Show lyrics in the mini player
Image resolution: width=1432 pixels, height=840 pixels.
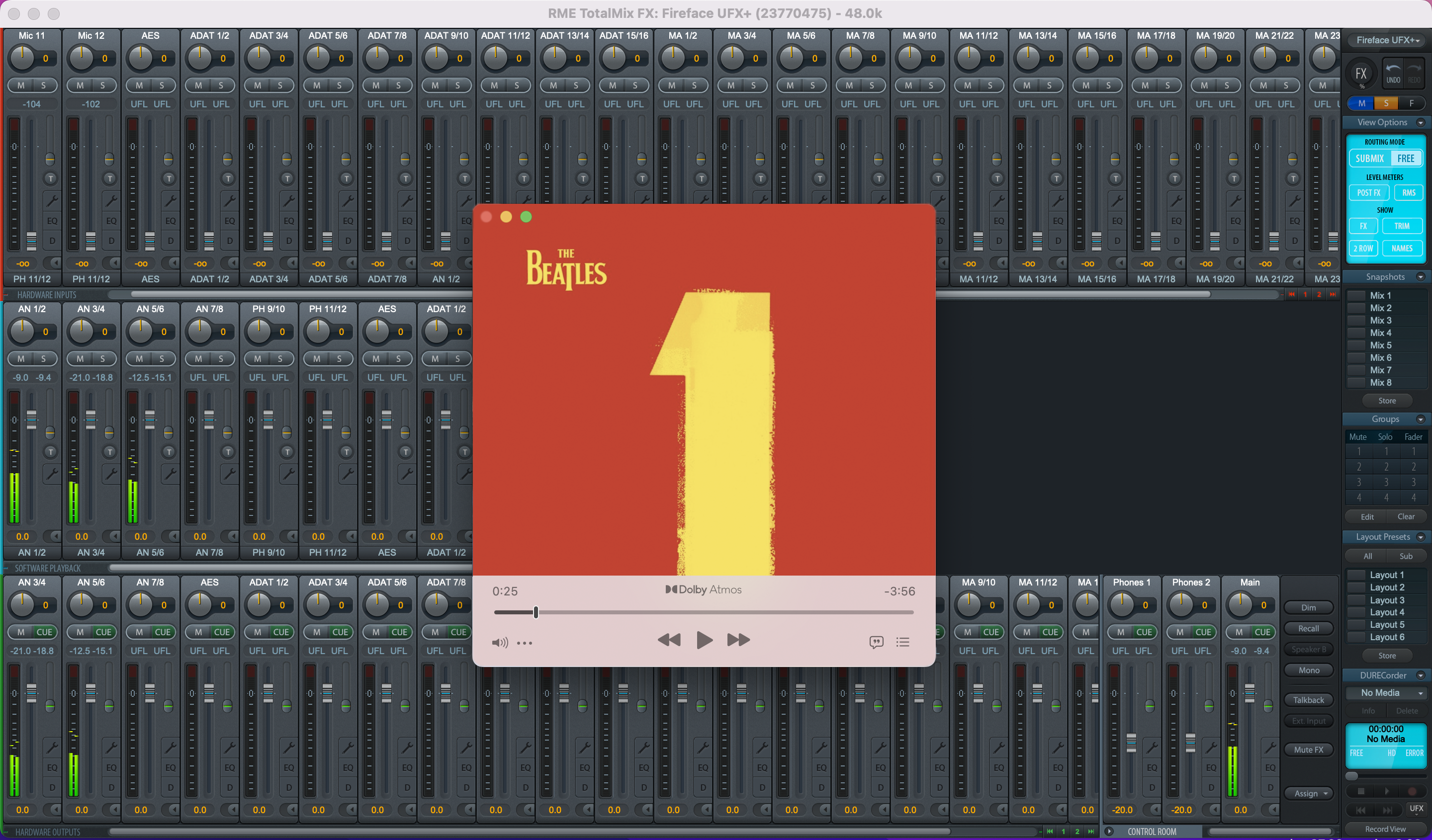coord(876,642)
